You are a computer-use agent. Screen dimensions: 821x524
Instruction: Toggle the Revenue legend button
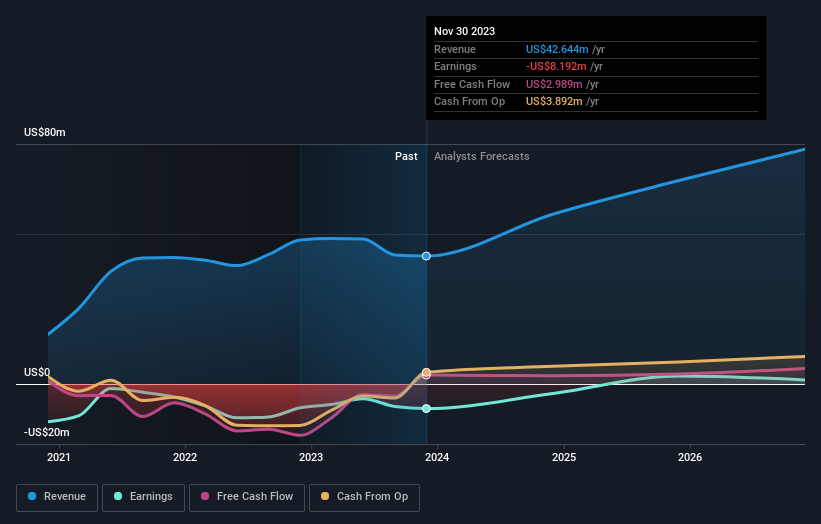57,497
